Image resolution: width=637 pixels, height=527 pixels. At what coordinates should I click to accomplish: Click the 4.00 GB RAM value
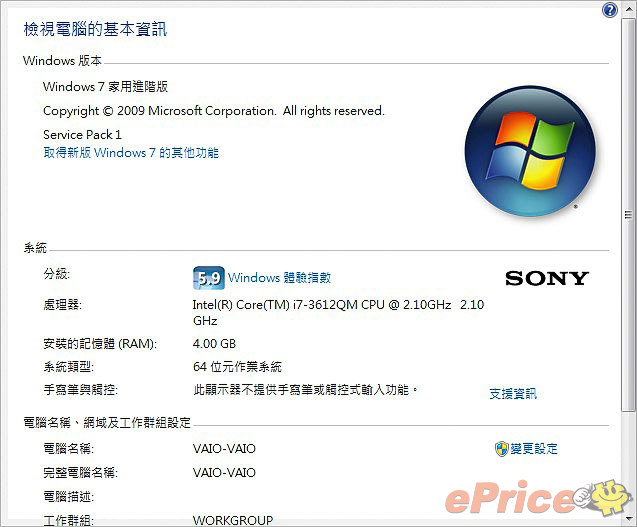(214, 344)
